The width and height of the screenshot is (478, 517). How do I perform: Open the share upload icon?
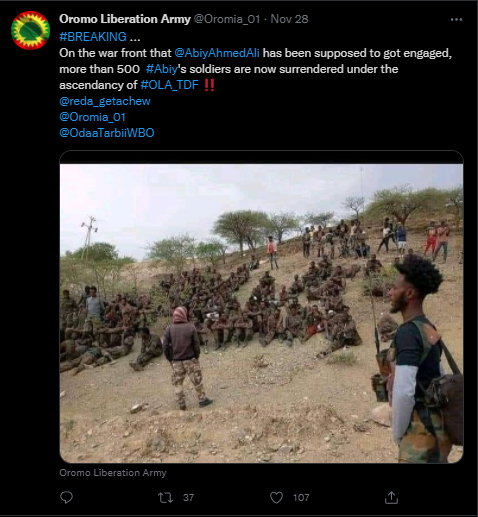[391, 498]
